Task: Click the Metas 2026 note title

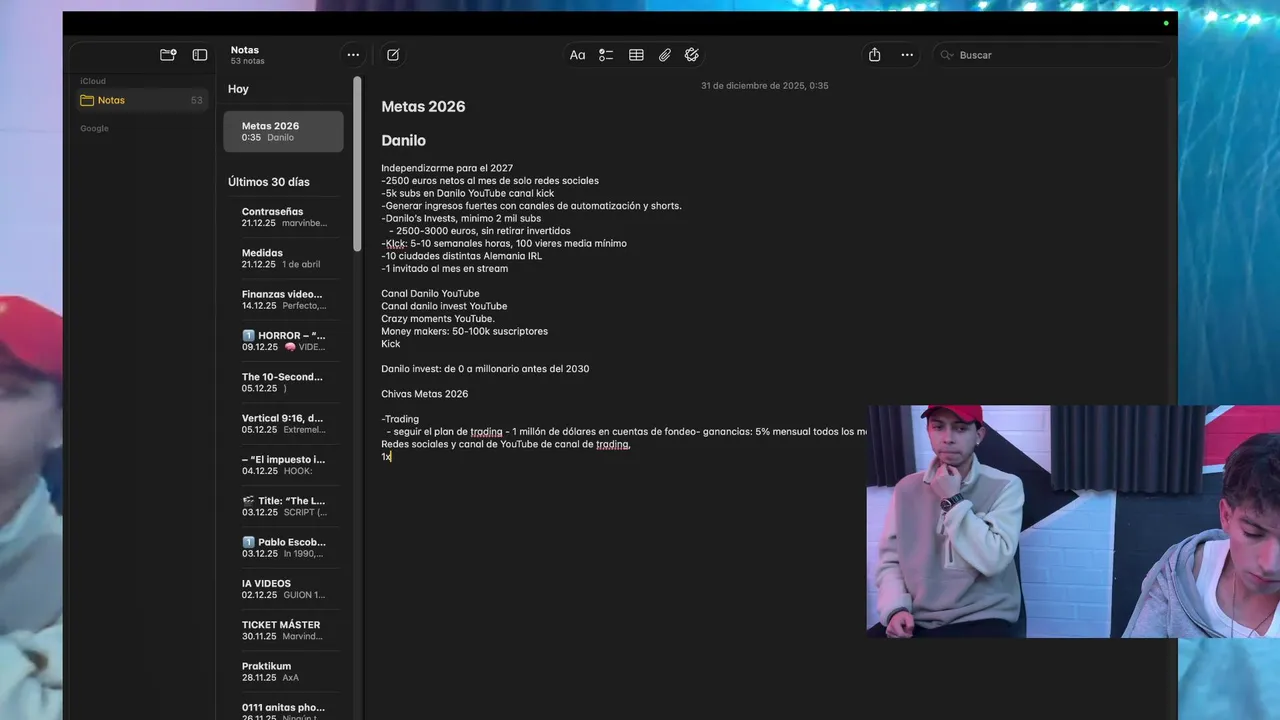Action: (x=423, y=107)
